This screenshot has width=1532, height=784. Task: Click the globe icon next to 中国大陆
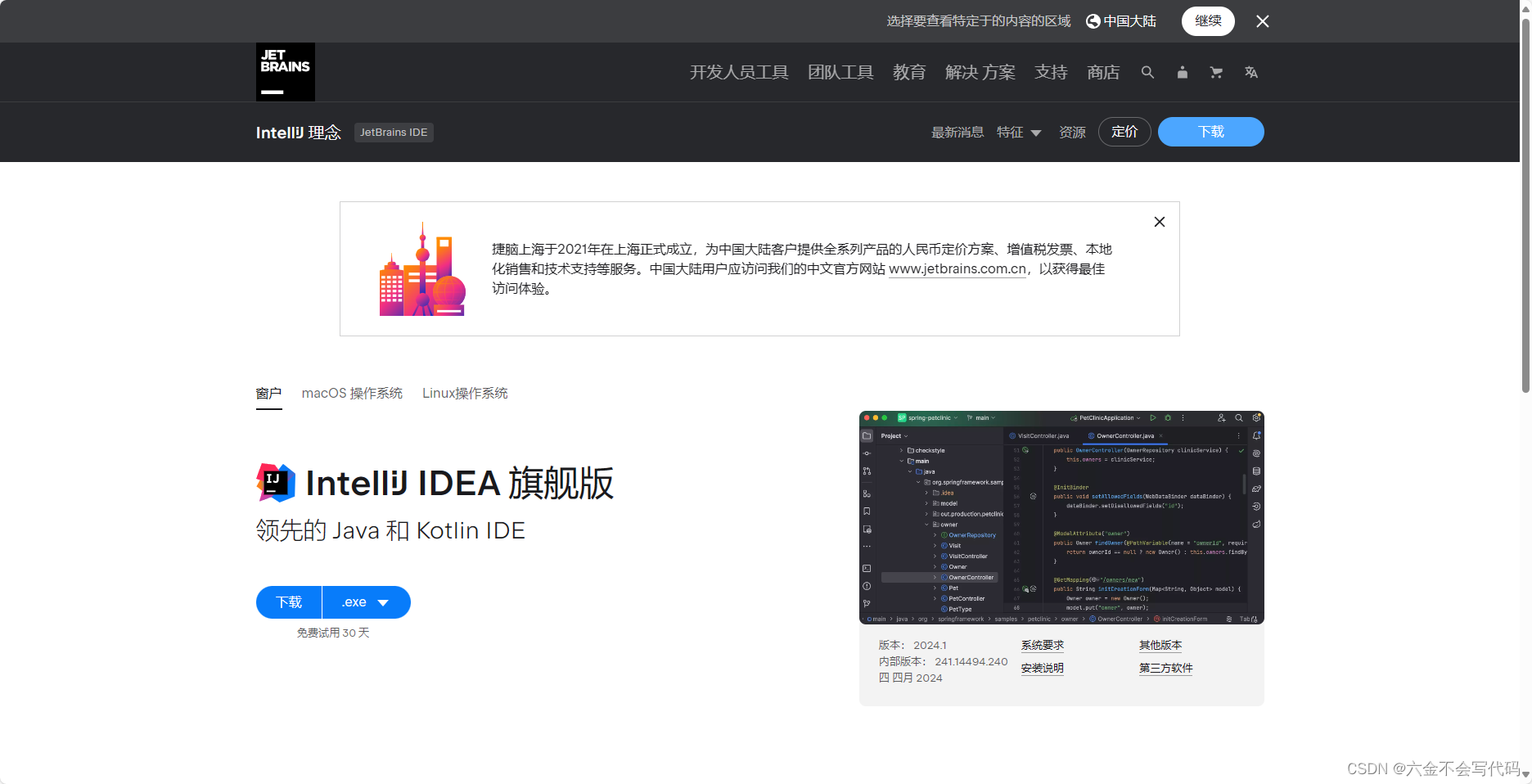[x=1093, y=21]
